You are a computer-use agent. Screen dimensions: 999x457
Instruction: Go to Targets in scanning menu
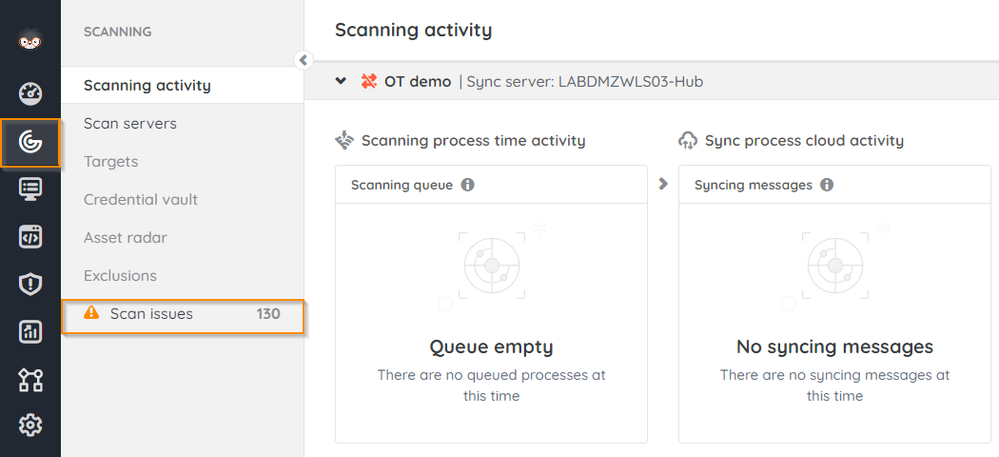(111, 161)
